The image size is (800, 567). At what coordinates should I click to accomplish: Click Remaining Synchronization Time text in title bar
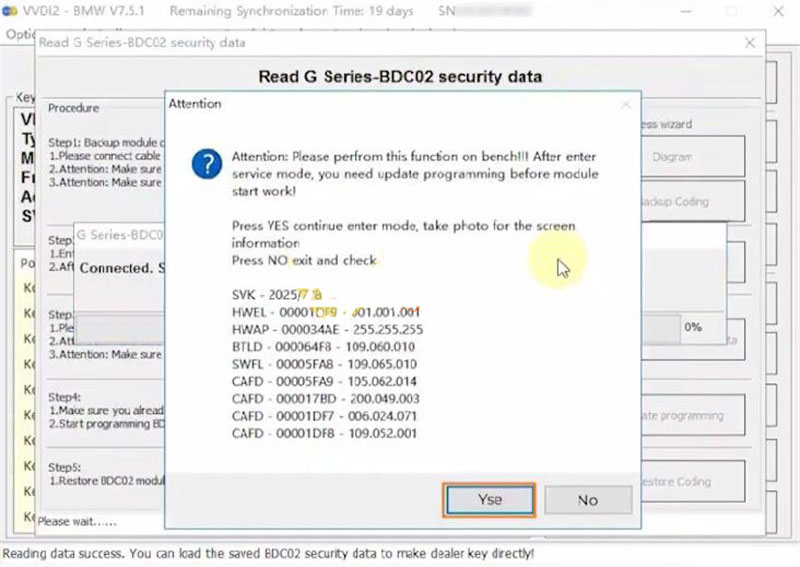(291, 11)
